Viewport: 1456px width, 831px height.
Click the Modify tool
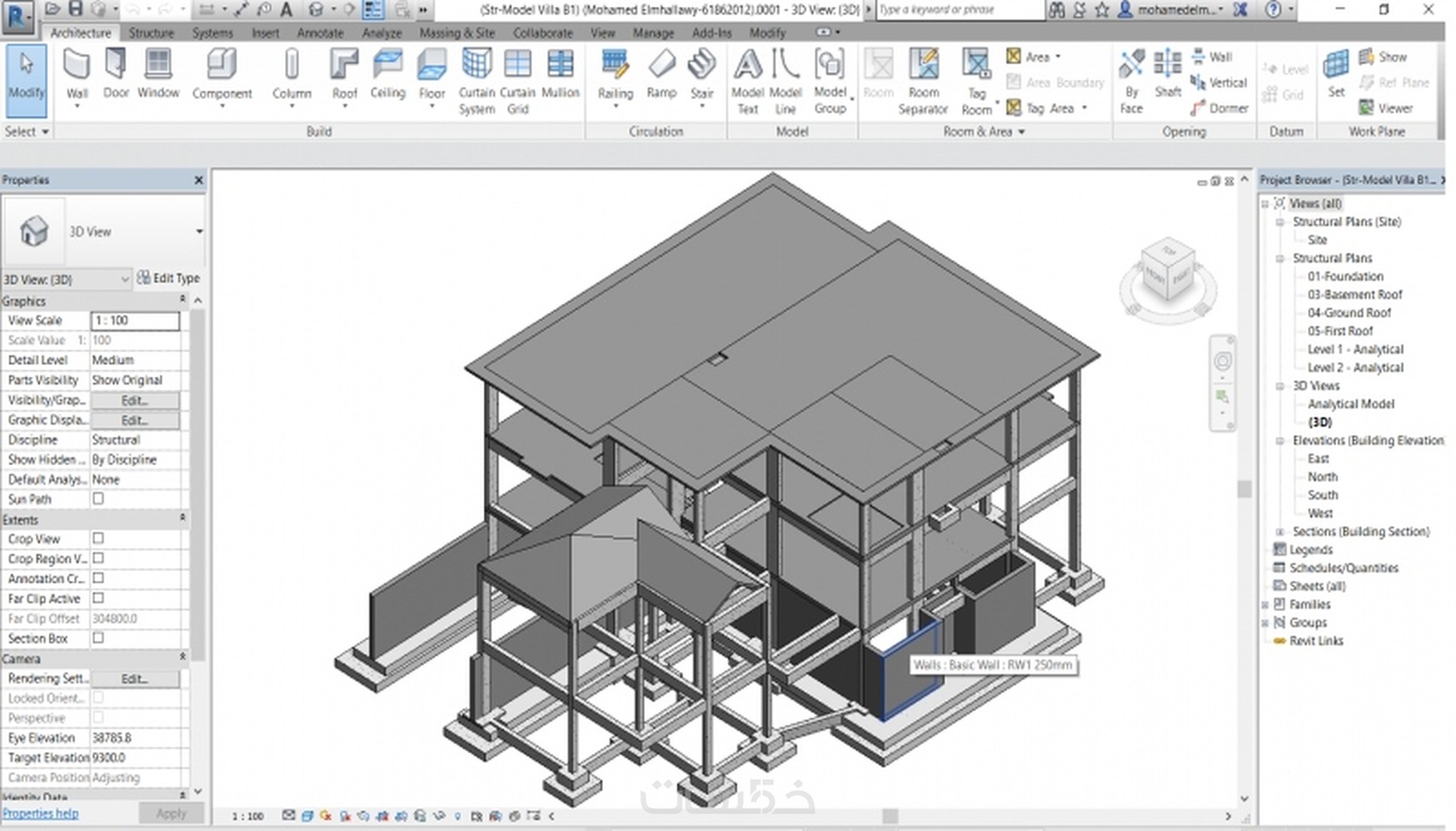click(x=27, y=81)
